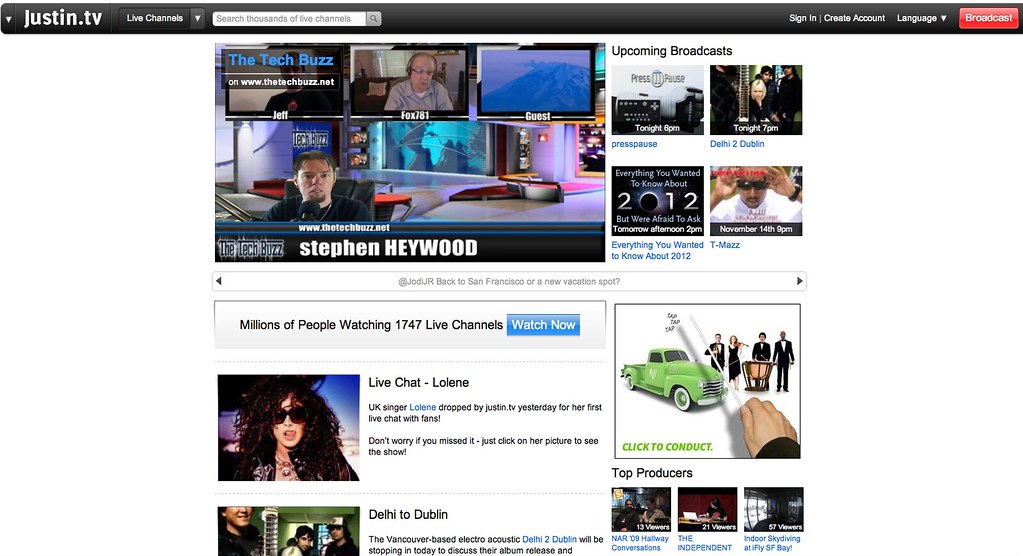This screenshot has height=556, width=1023.
Task: Show the next ticker message with right arrow
Action: pyautogui.click(x=799, y=281)
